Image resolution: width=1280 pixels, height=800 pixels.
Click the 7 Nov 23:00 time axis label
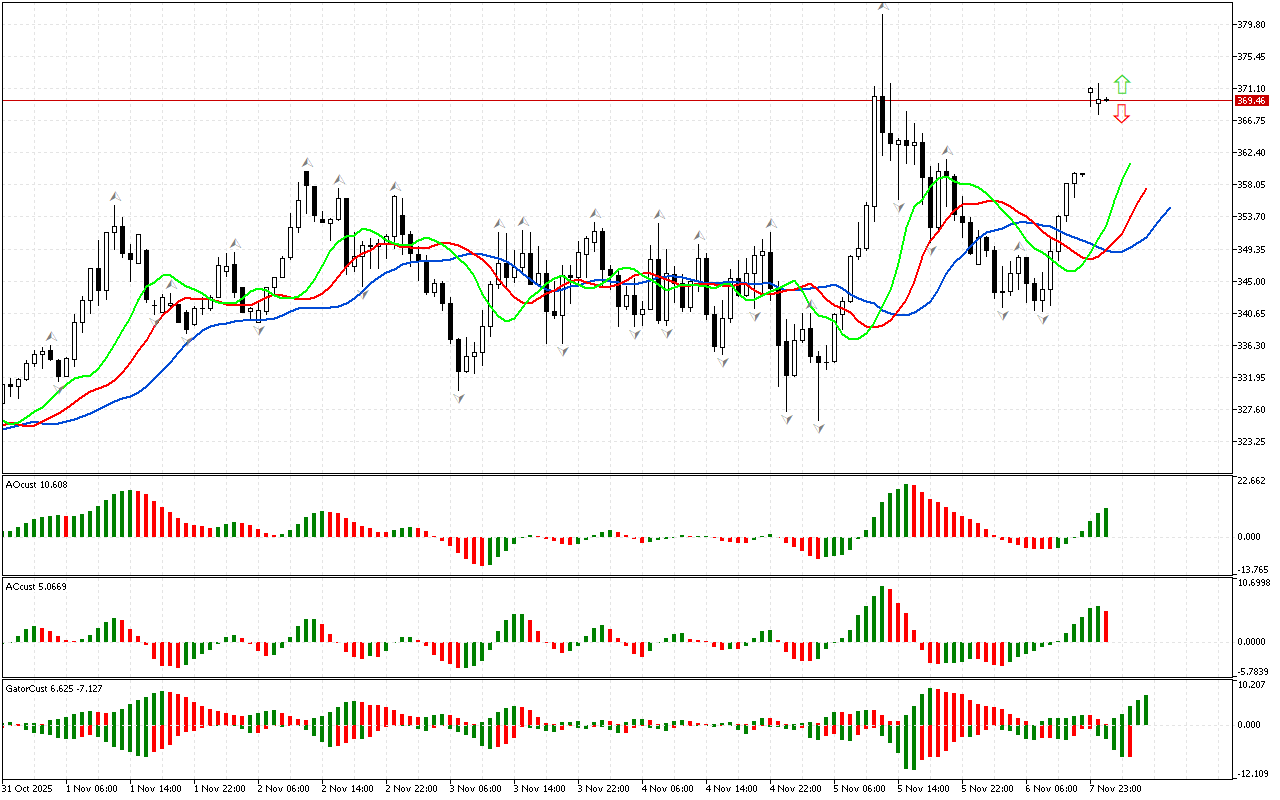coord(1115,788)
